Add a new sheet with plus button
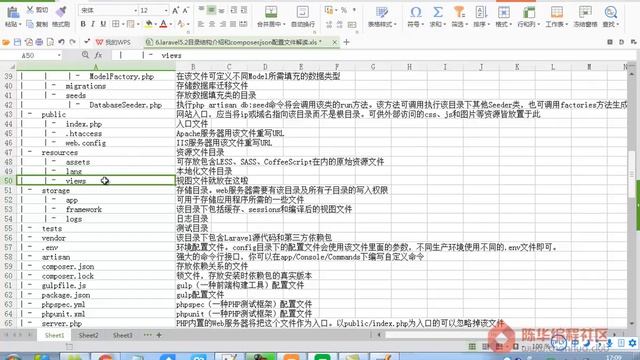The height and width of the screenshot is (360, 640). point(159,335)
